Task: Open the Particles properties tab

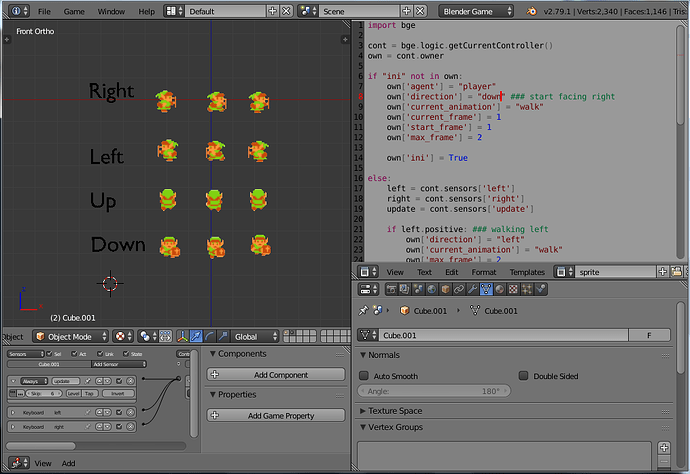Action: [x=527, y=289]
